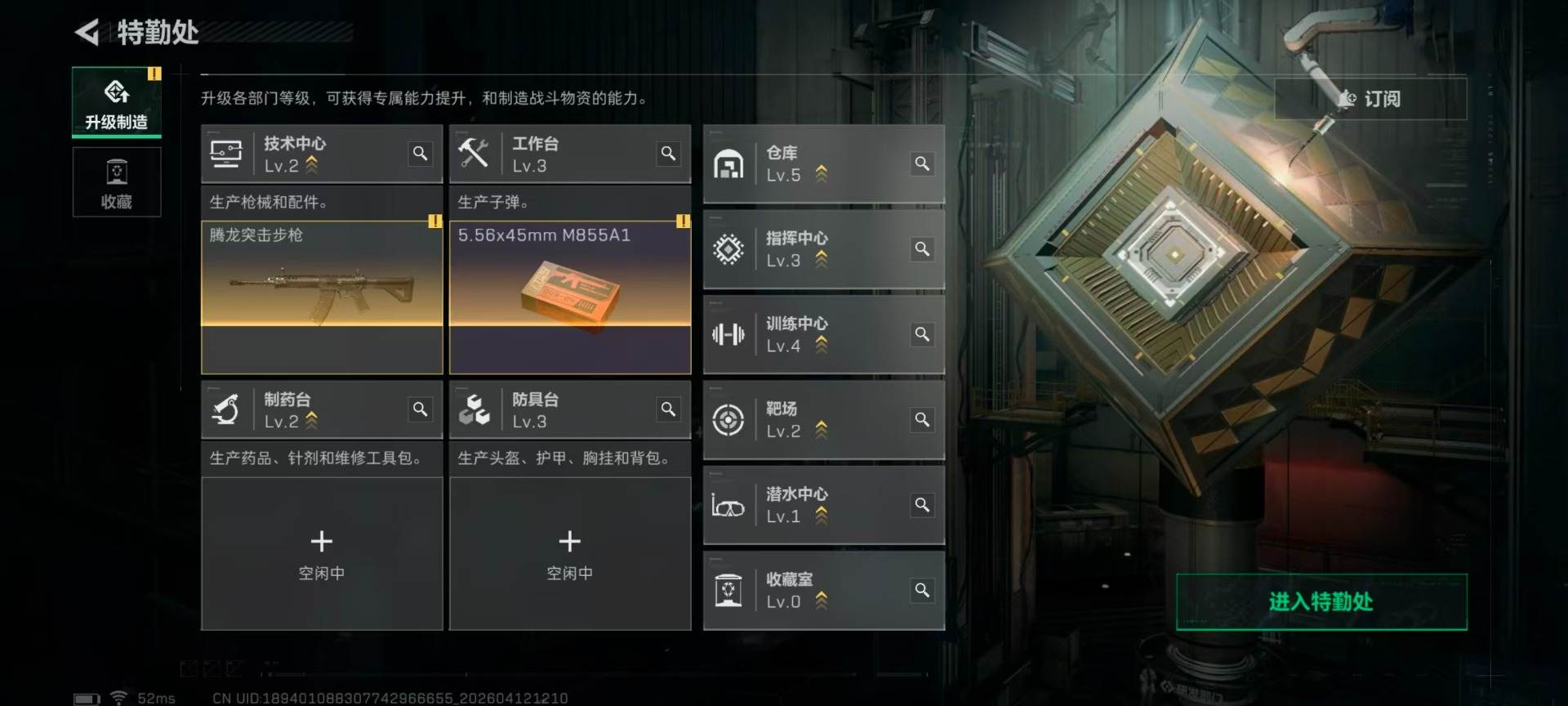Click upgrade arrows next to 收藏室 Lv.0

click(x=822, y=601)
